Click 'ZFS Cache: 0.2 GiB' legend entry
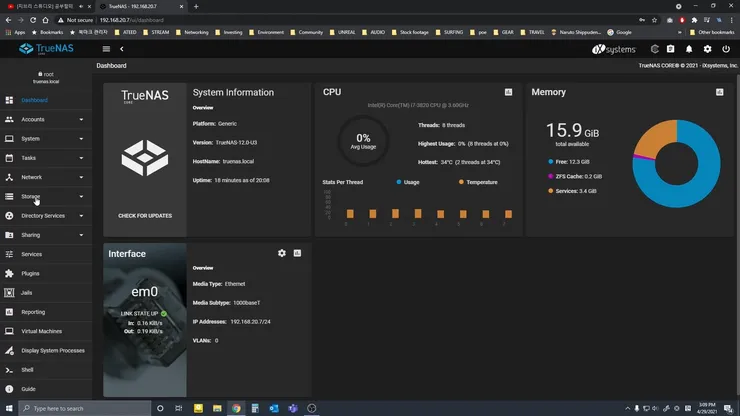740x416 pixels. (575, 176)
